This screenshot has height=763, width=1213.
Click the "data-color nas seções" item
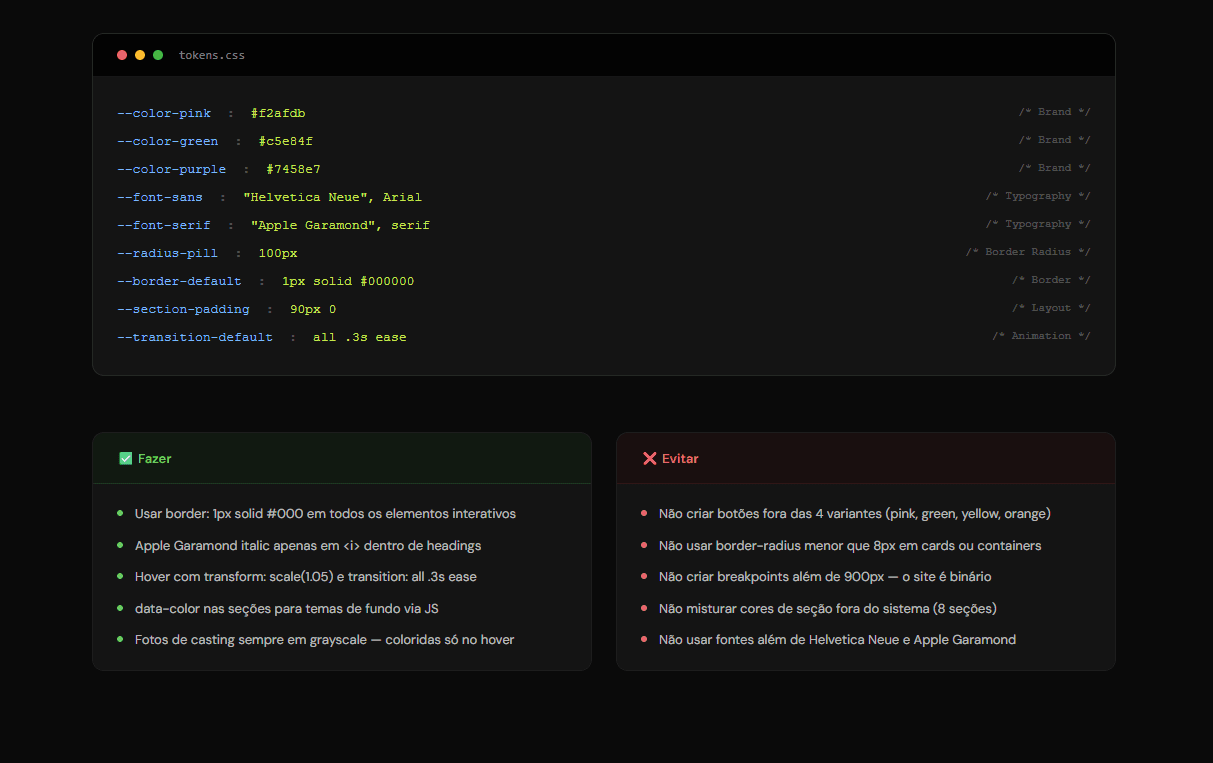pos(287,608)
